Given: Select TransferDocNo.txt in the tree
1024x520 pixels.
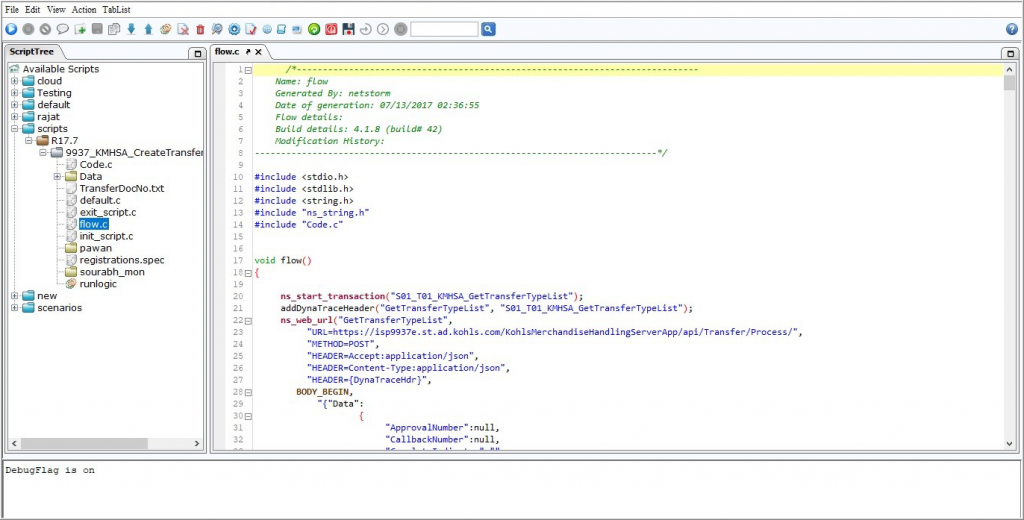Looking at the screenshot, I should click(x=121, y=188).
